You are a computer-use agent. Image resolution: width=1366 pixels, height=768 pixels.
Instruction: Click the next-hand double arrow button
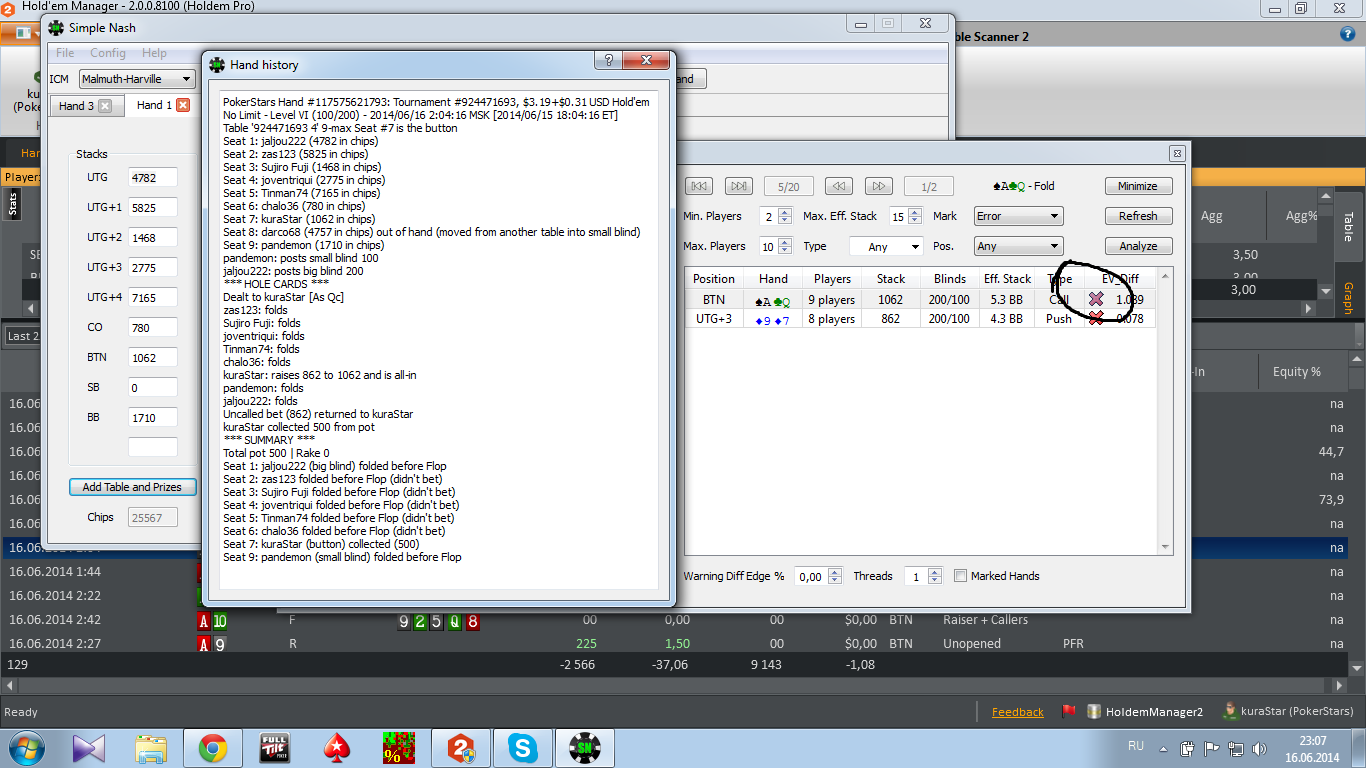pyautogui.click(x=877, y=186)
